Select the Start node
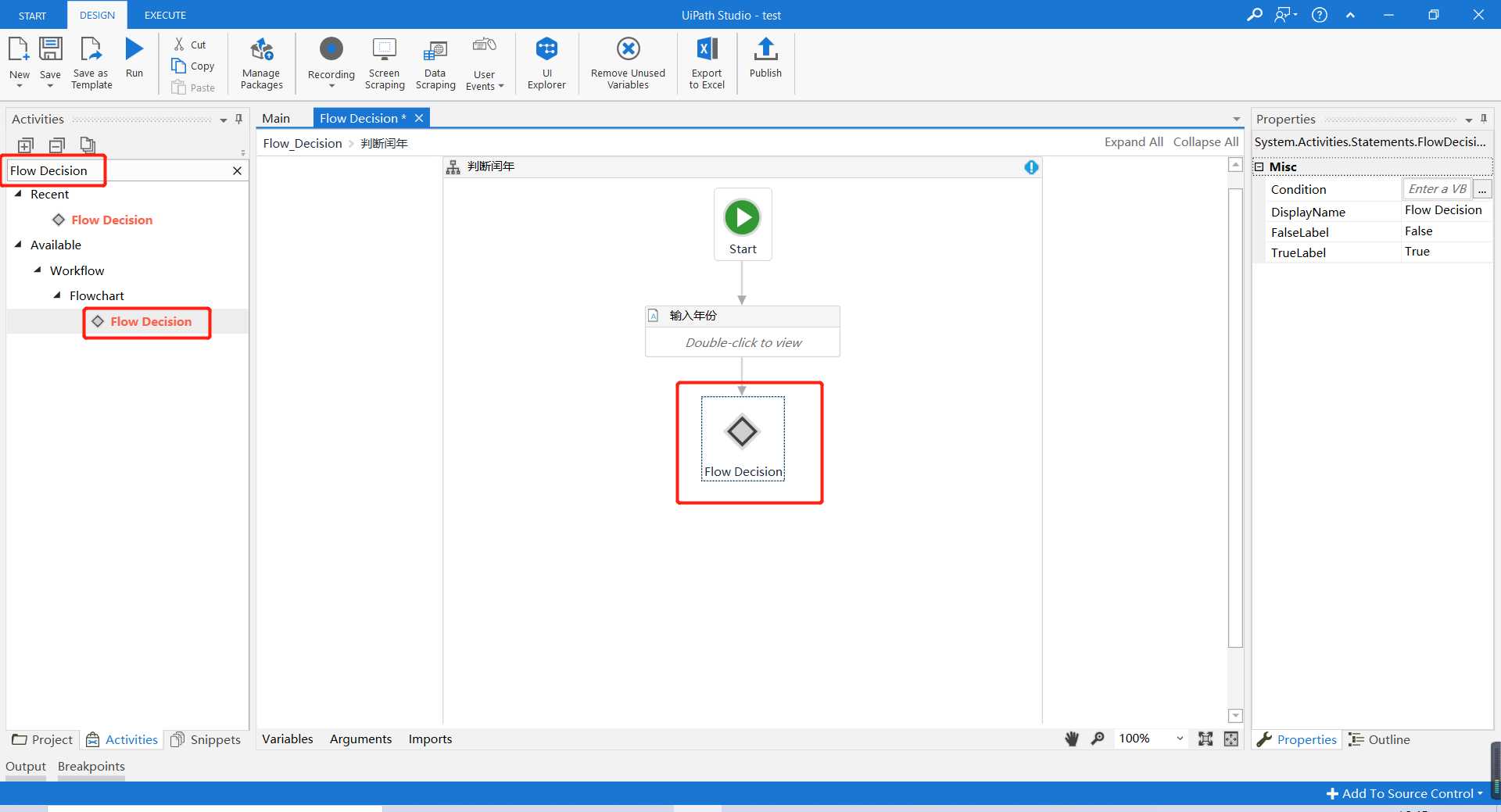Image resolution: width=1501 pixels, height=812 pixels. (x=742, y=224)
